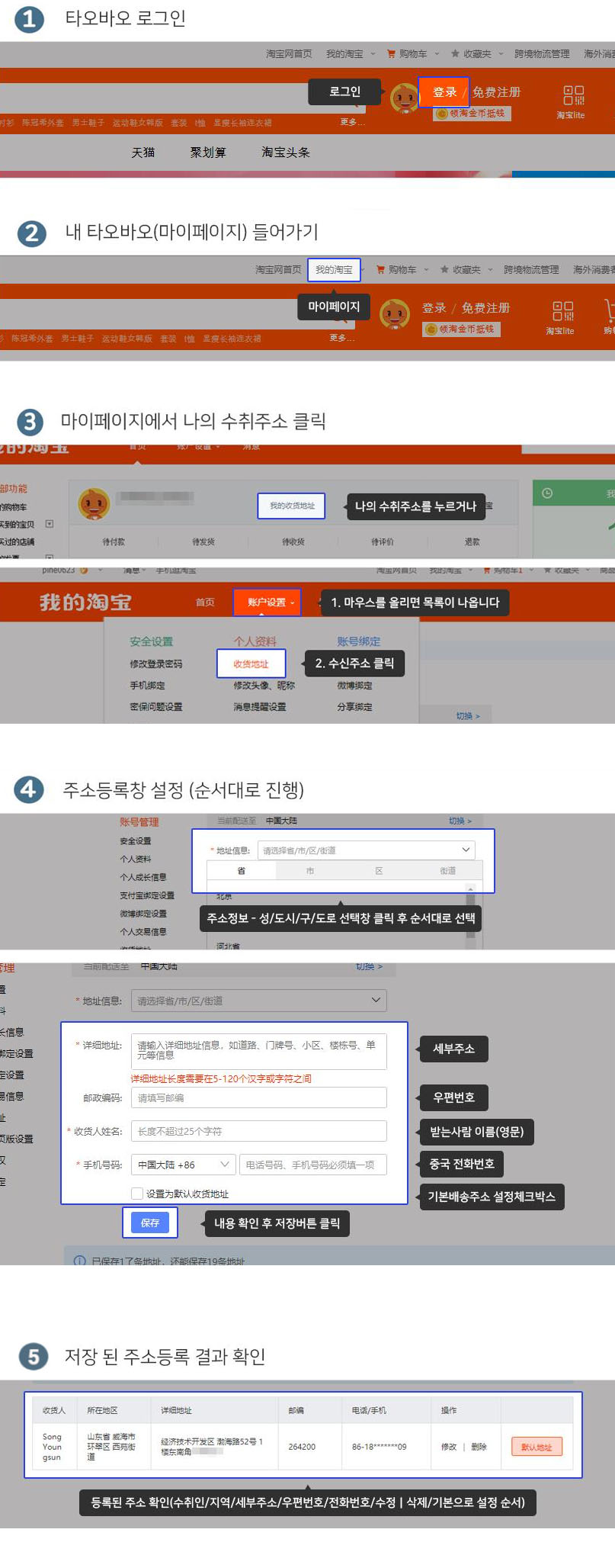
Task: Tick the 设置为默认收货地址 checkbox
Action: coord(137,1194)
